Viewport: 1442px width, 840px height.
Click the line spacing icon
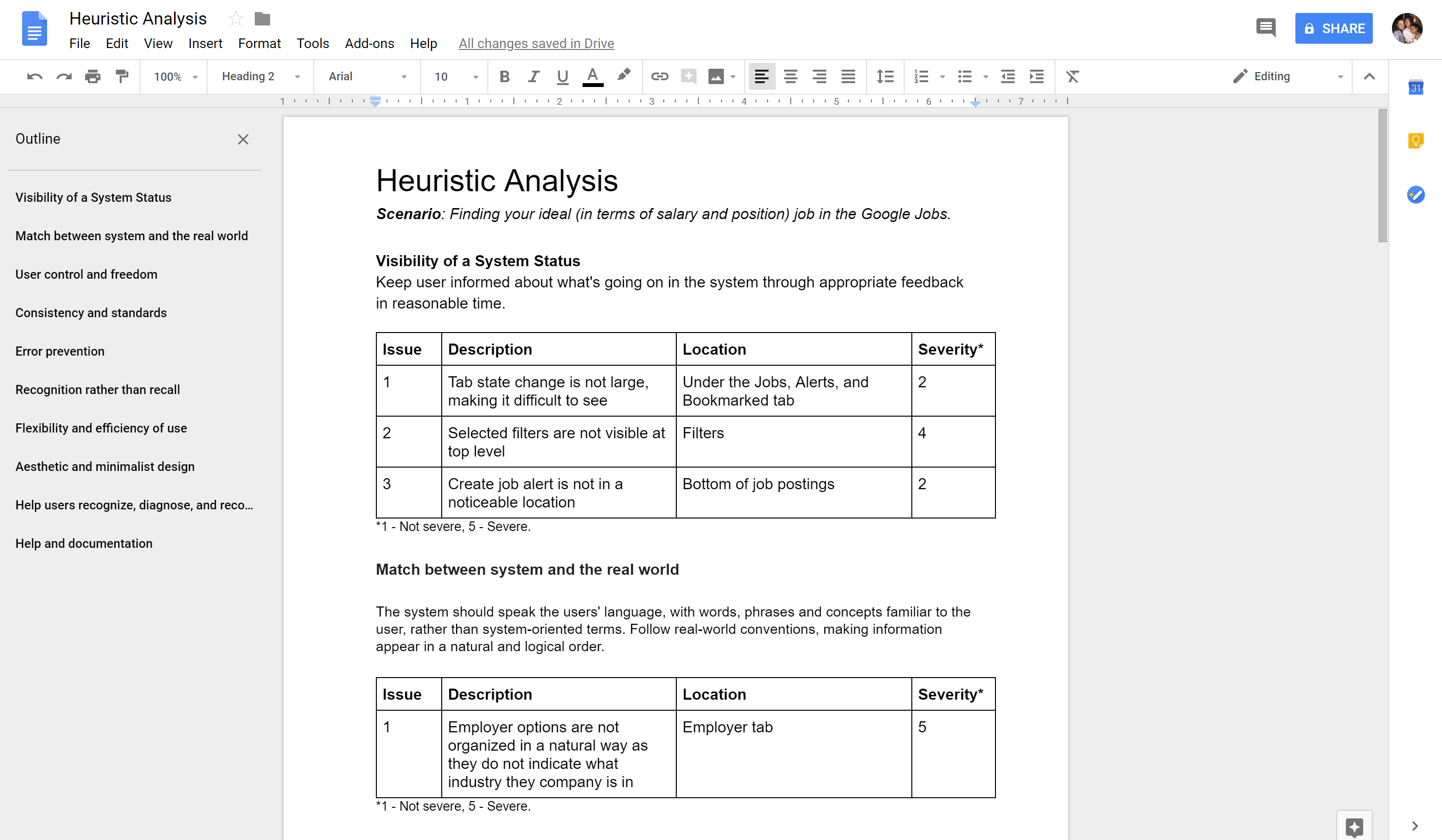884,76
